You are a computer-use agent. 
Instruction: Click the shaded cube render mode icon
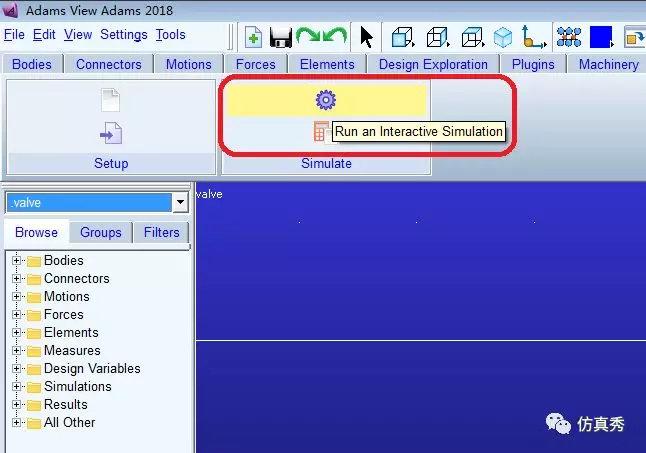coord(402,37)
